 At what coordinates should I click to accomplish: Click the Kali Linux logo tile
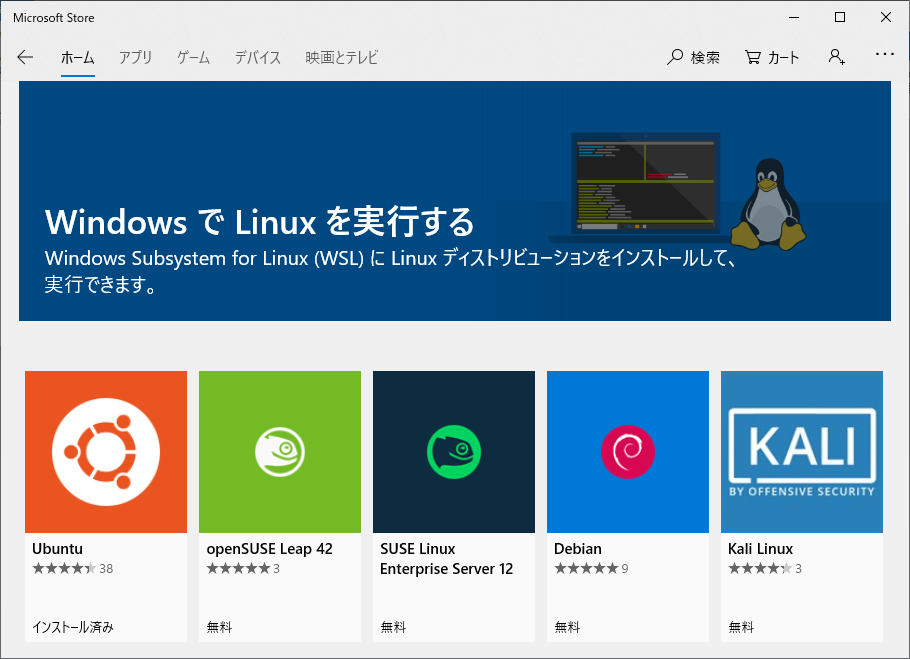802,452
